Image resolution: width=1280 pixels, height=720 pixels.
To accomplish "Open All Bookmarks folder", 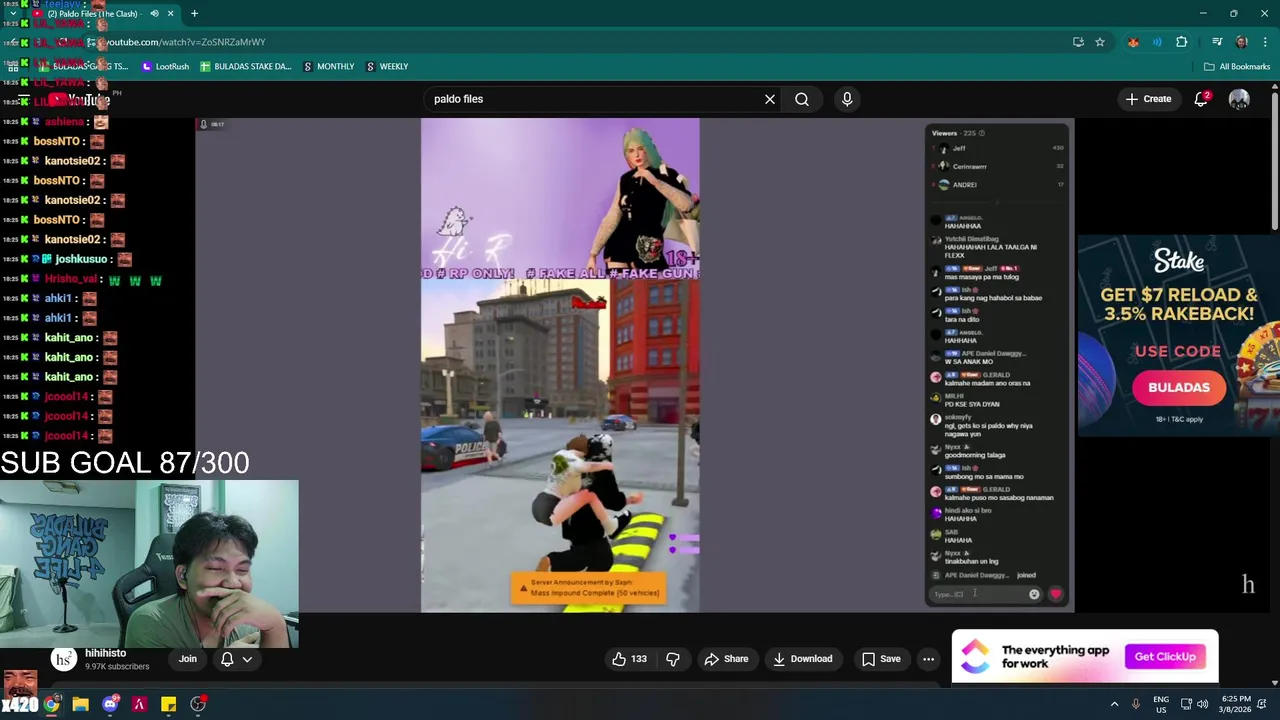I will tap(1237, 67).
